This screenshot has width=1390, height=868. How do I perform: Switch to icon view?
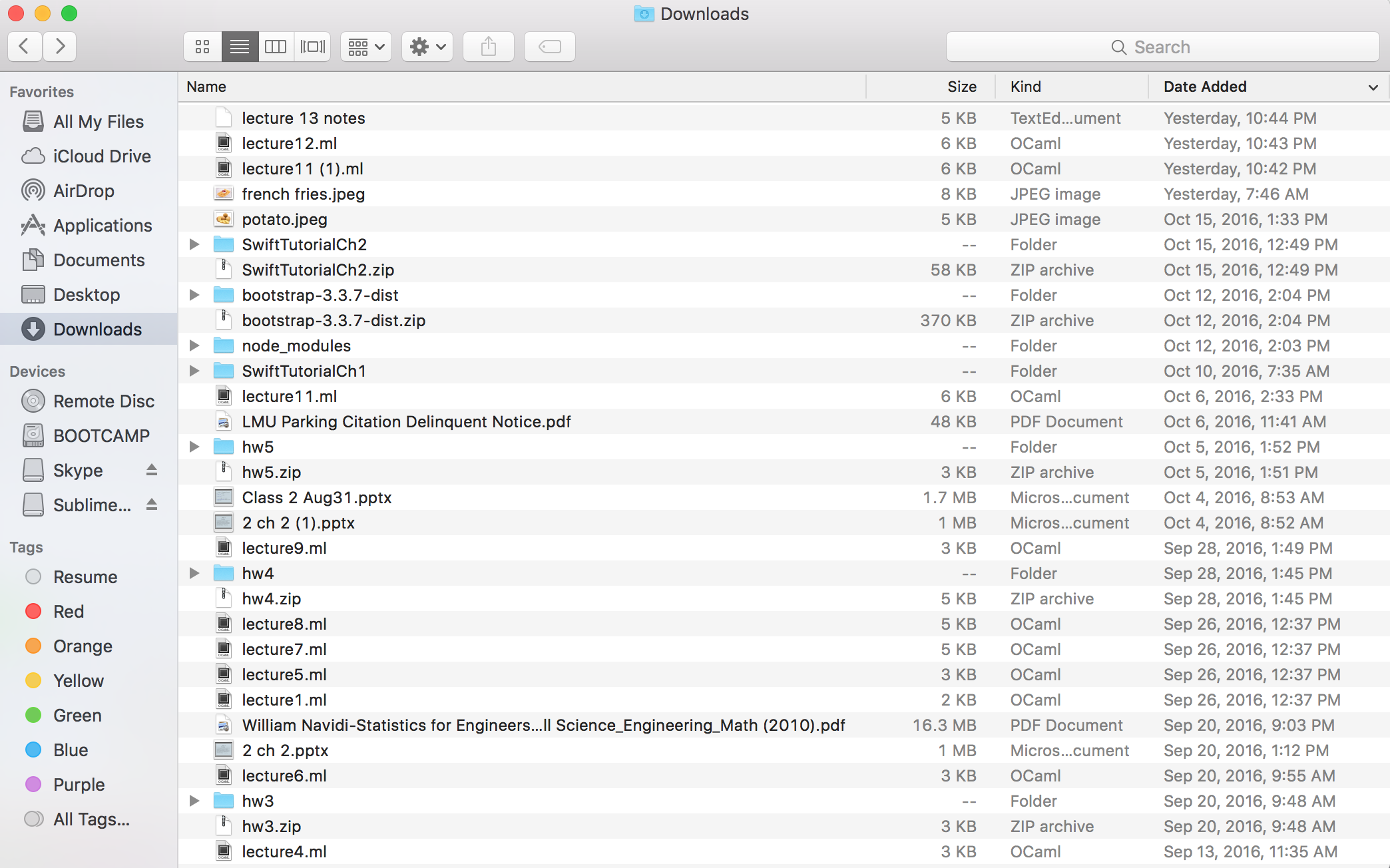(x=202, y=47)
